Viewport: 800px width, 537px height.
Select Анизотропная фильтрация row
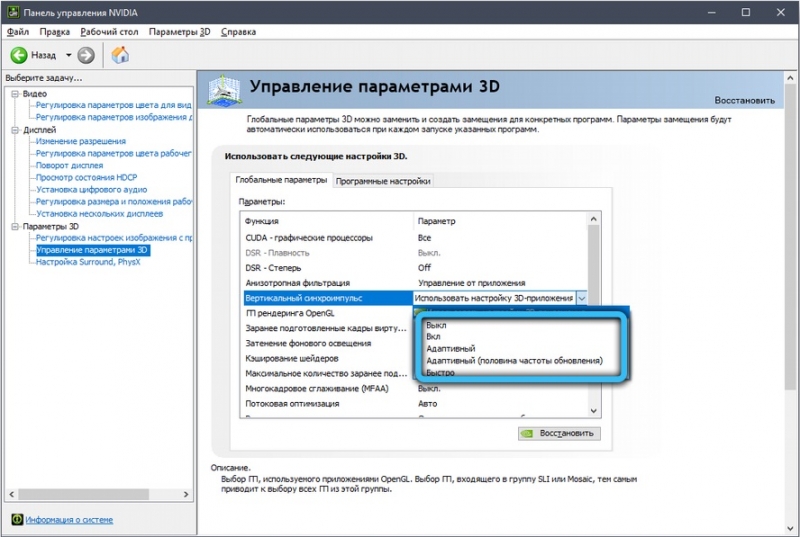[414, 283]
